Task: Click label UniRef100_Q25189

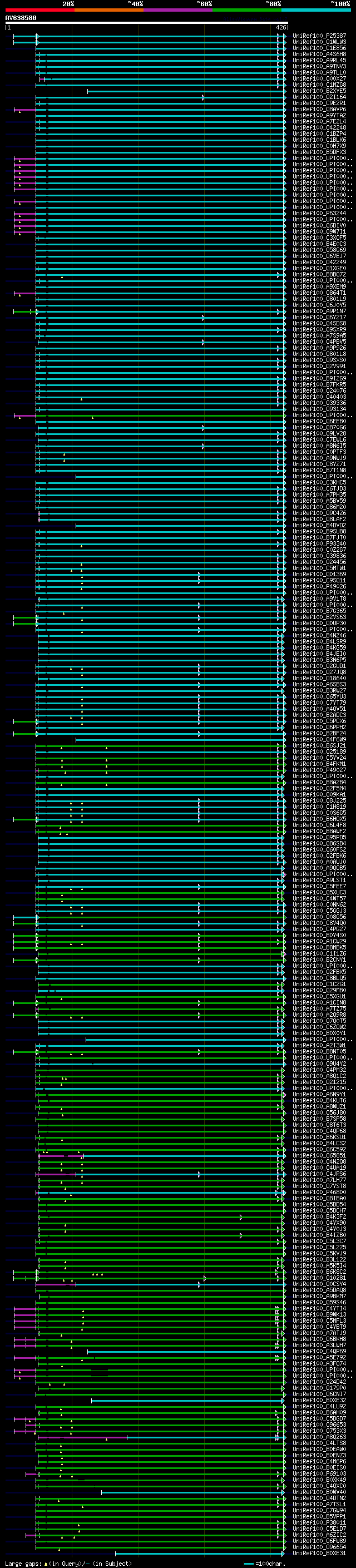Action: pyautogui.click(x=319, y=751)
